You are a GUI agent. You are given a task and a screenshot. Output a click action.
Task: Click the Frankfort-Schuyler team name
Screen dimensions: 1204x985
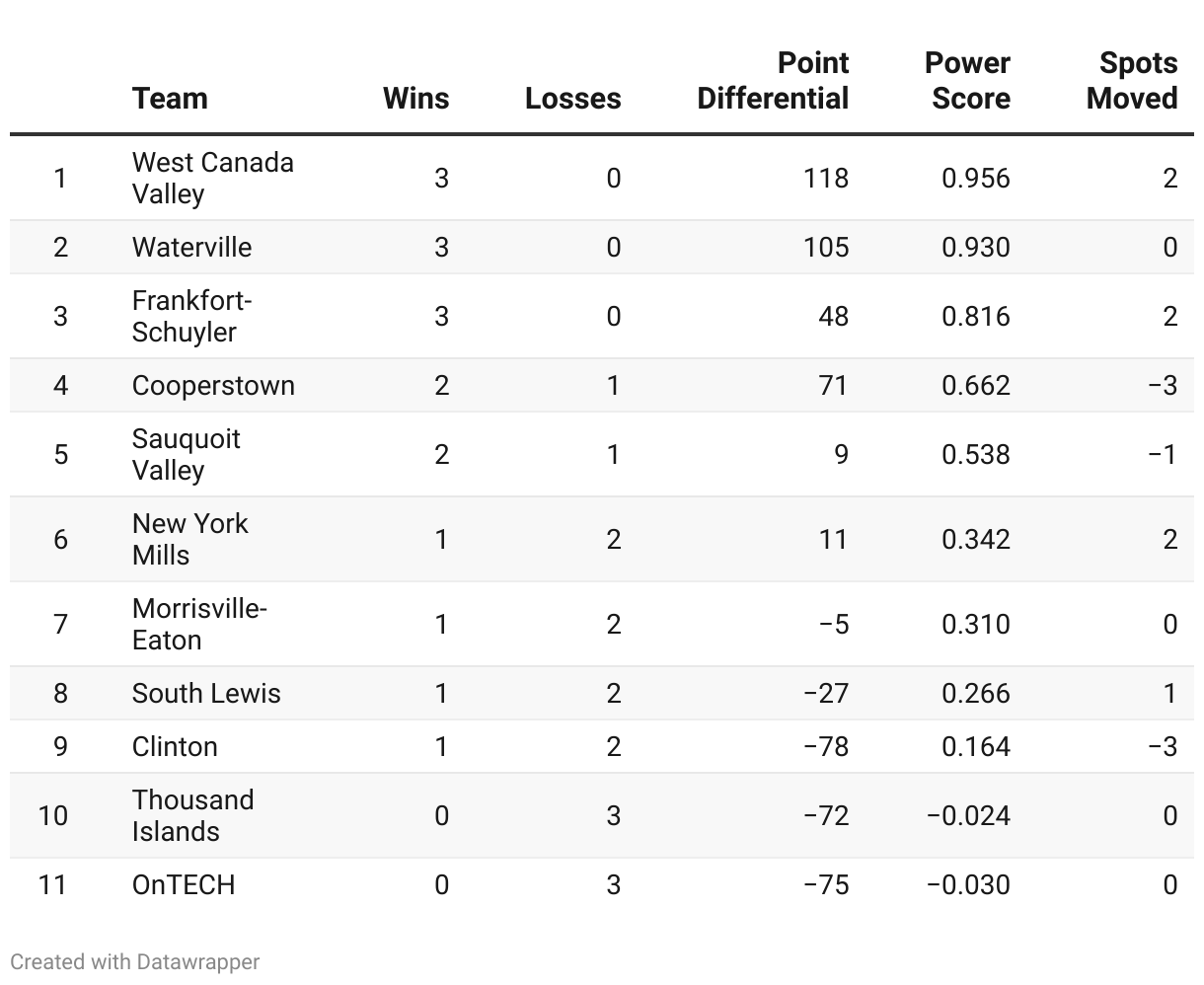pos(191,316)
